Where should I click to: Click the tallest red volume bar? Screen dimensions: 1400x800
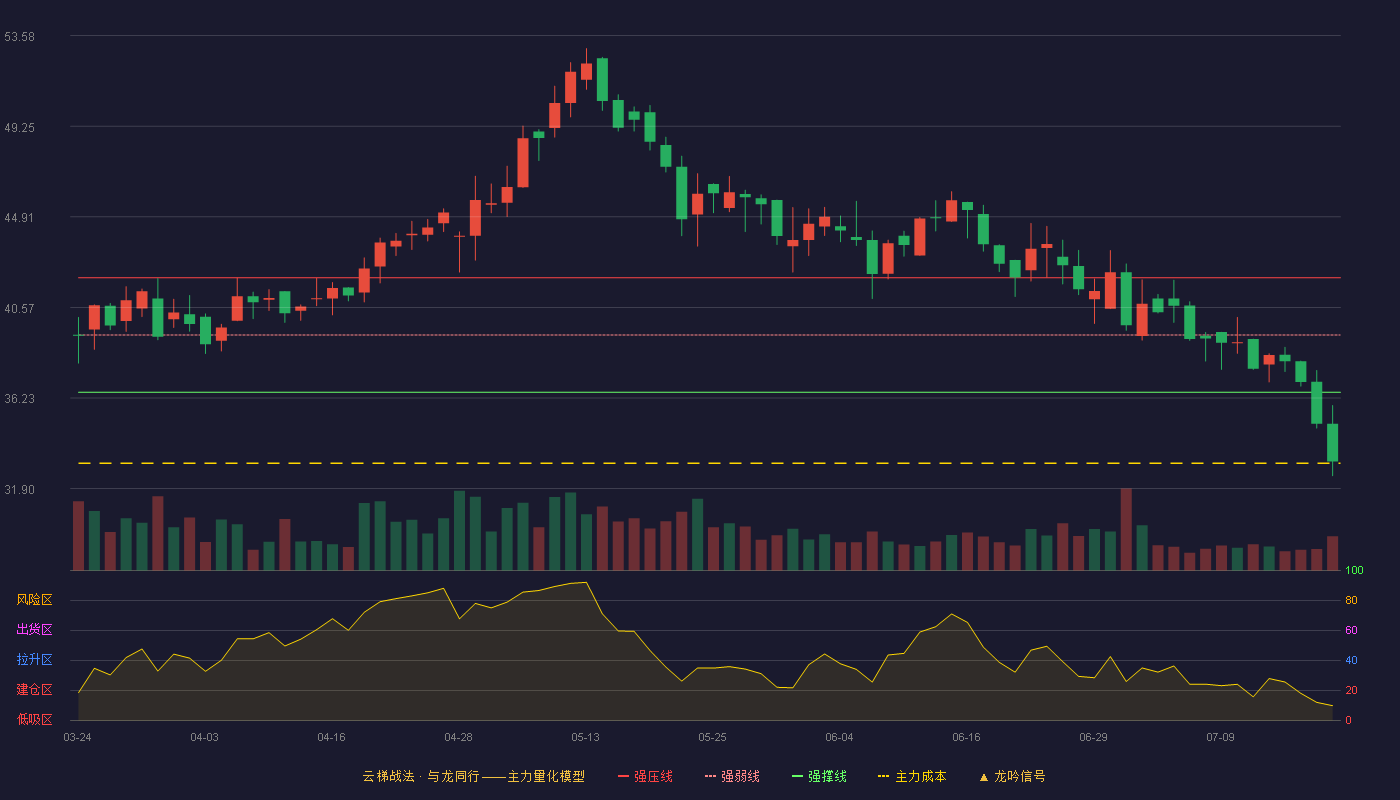tap(1126, 529)
